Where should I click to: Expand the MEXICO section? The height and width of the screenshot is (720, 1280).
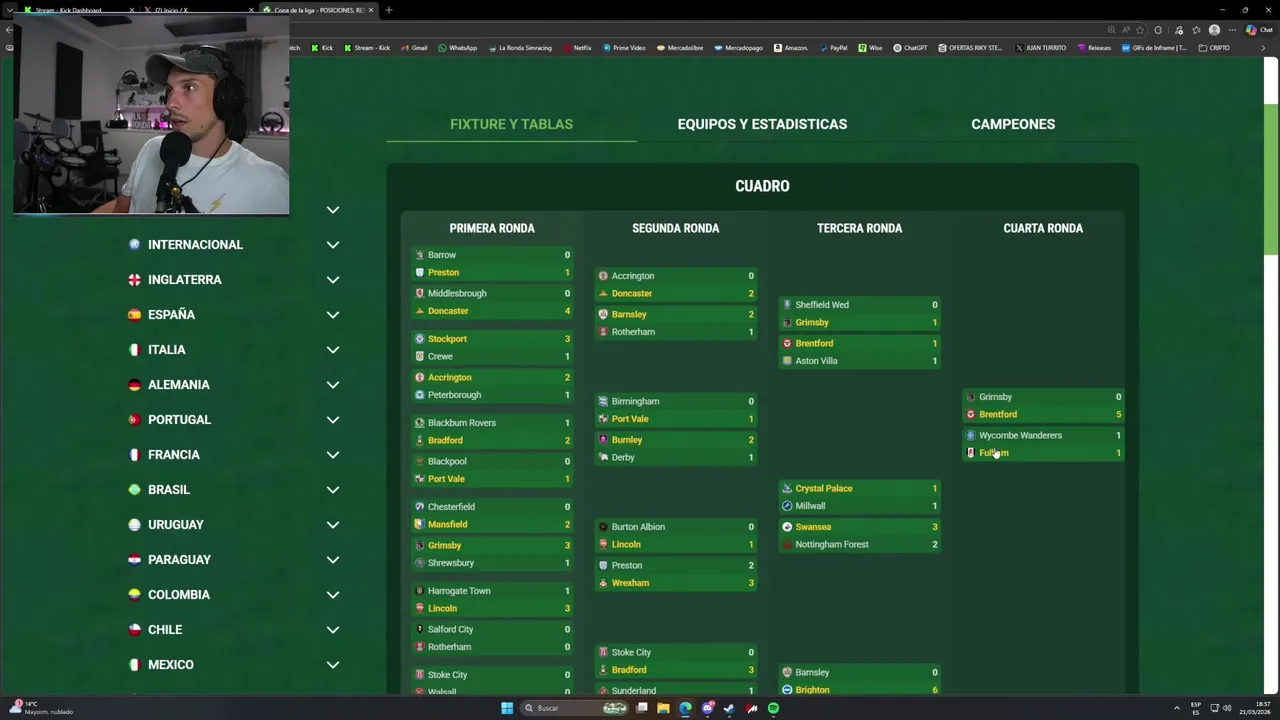[x=235, y=664]
